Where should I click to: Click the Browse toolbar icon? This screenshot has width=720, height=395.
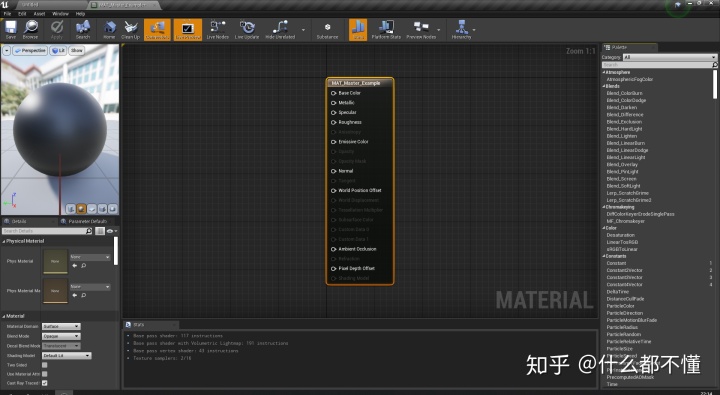31,30
